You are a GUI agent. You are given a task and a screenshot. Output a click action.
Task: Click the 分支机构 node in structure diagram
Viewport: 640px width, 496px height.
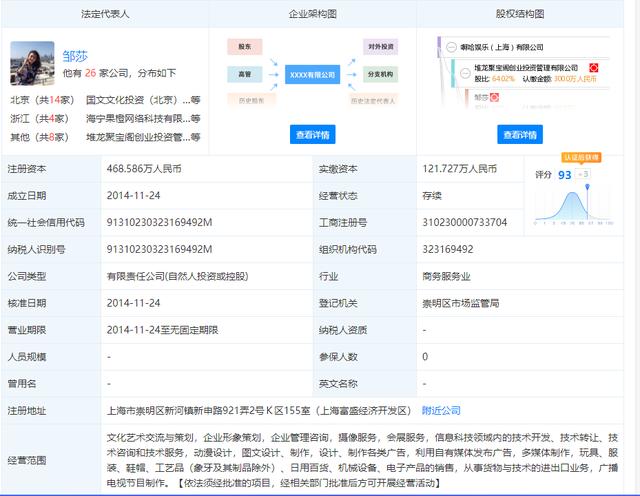[x=381, y=74]
